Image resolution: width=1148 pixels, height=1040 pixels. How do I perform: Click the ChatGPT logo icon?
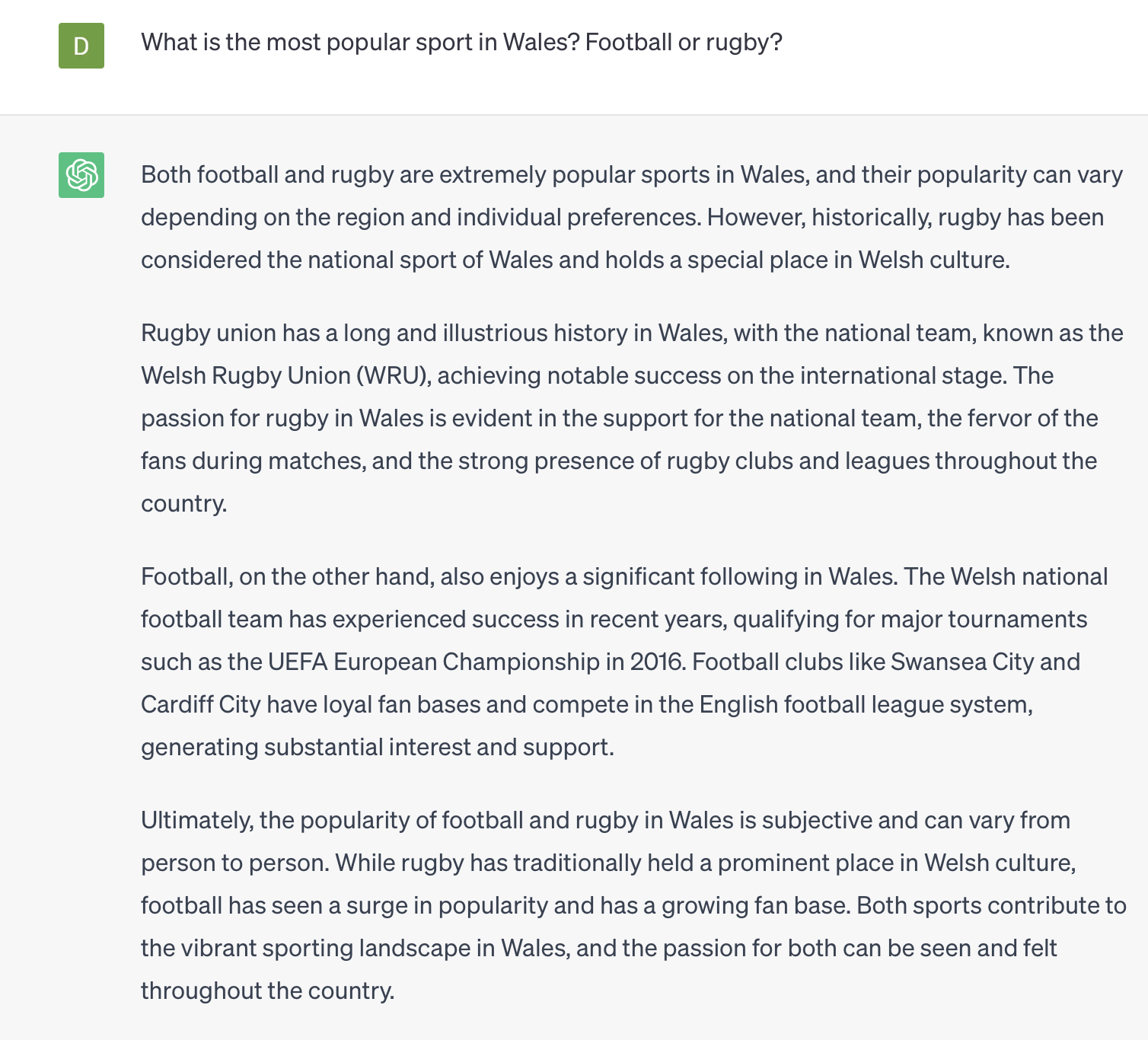81,175
